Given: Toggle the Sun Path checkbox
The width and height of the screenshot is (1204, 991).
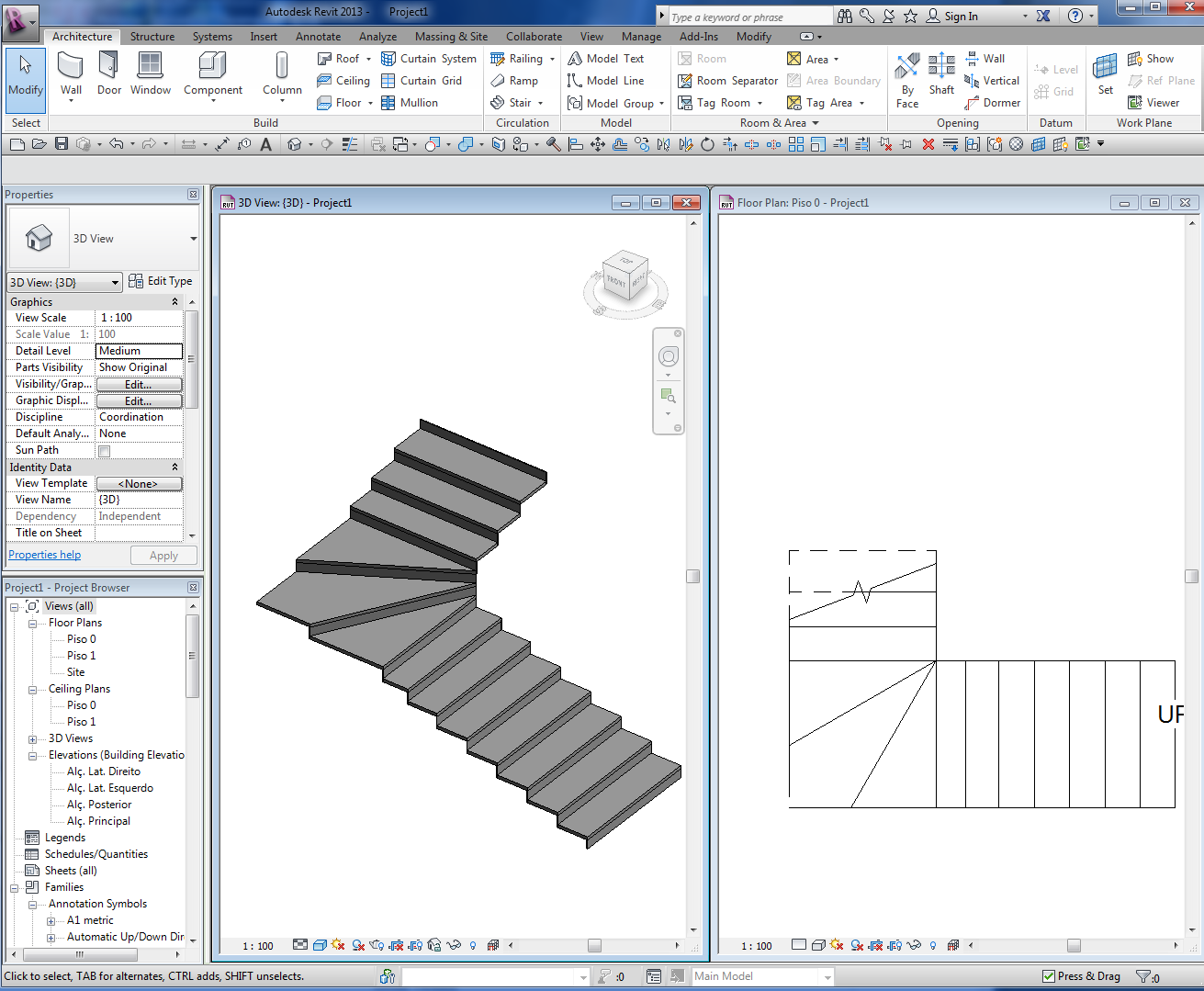Looking at the screenshot, I should [104, 451].
